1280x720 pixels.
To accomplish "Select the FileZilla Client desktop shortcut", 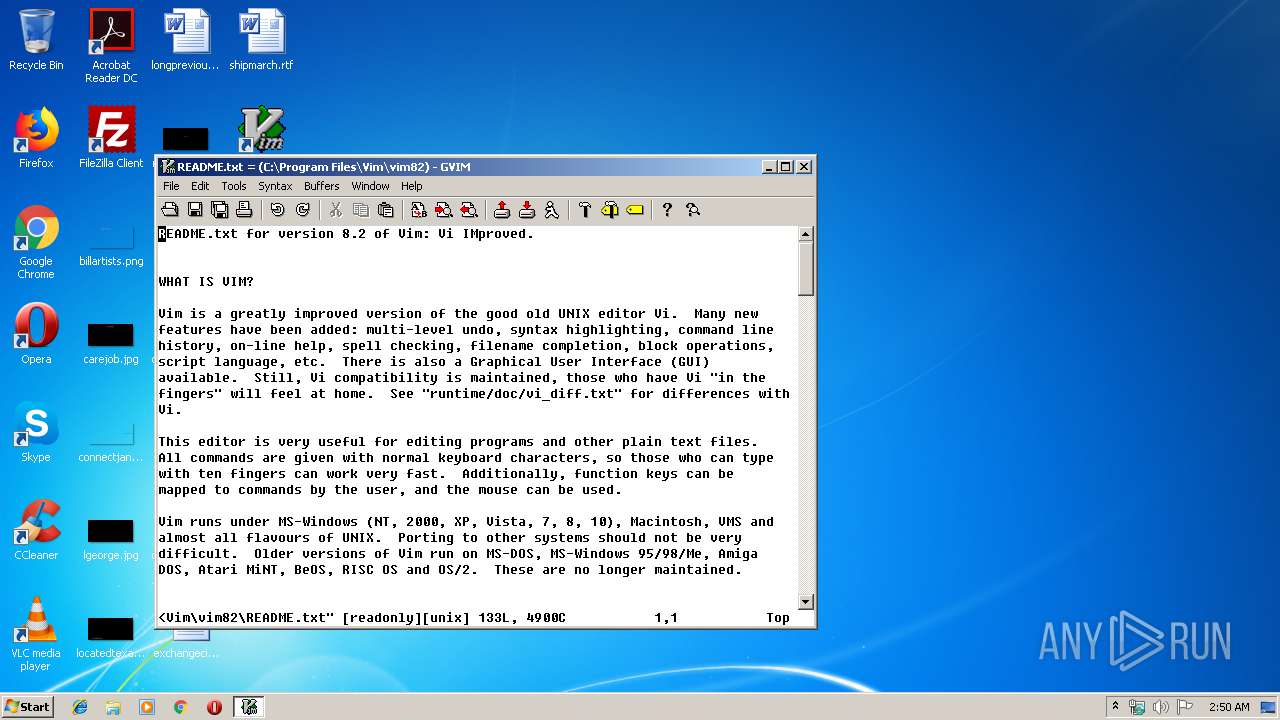I will coord(111,138).
